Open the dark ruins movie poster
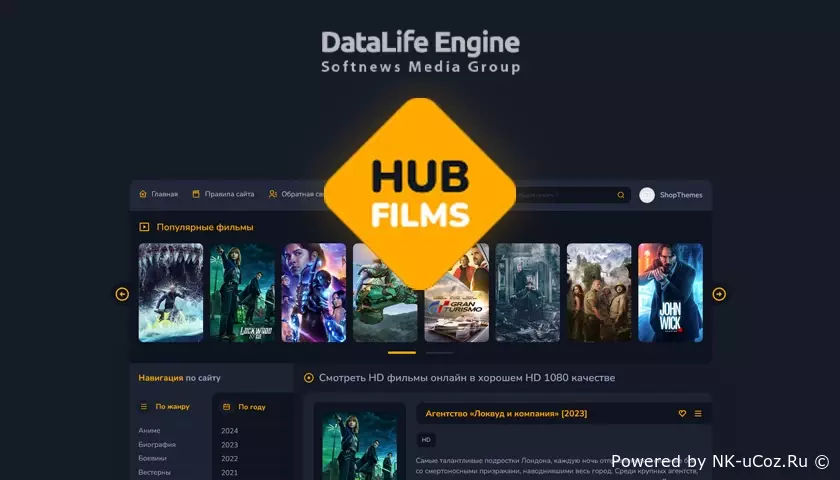 point(528,292)
